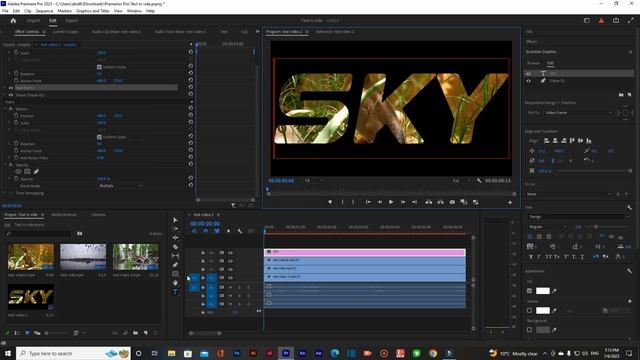Create new bin in Project panel
Viewport: 640px width, 360px height.
(x=136, y=333)
